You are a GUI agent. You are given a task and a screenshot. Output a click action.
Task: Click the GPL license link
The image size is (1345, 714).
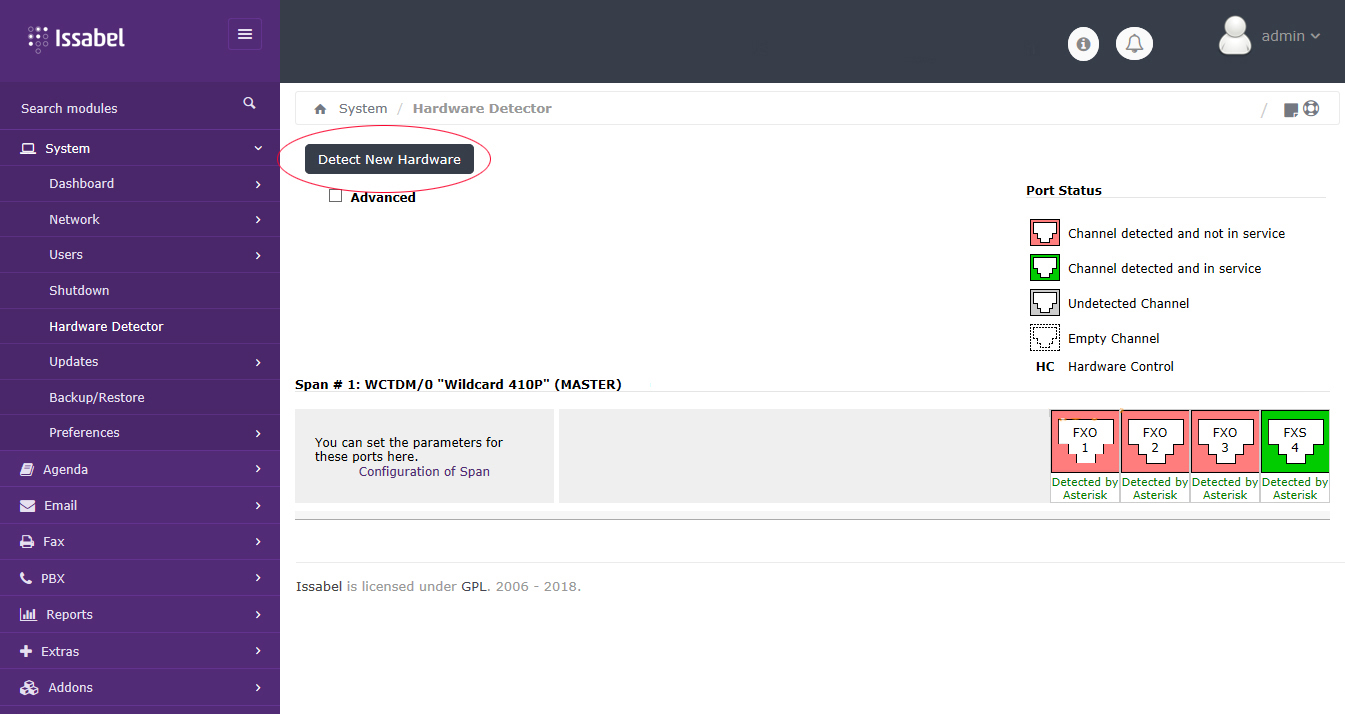coord(473,586)
